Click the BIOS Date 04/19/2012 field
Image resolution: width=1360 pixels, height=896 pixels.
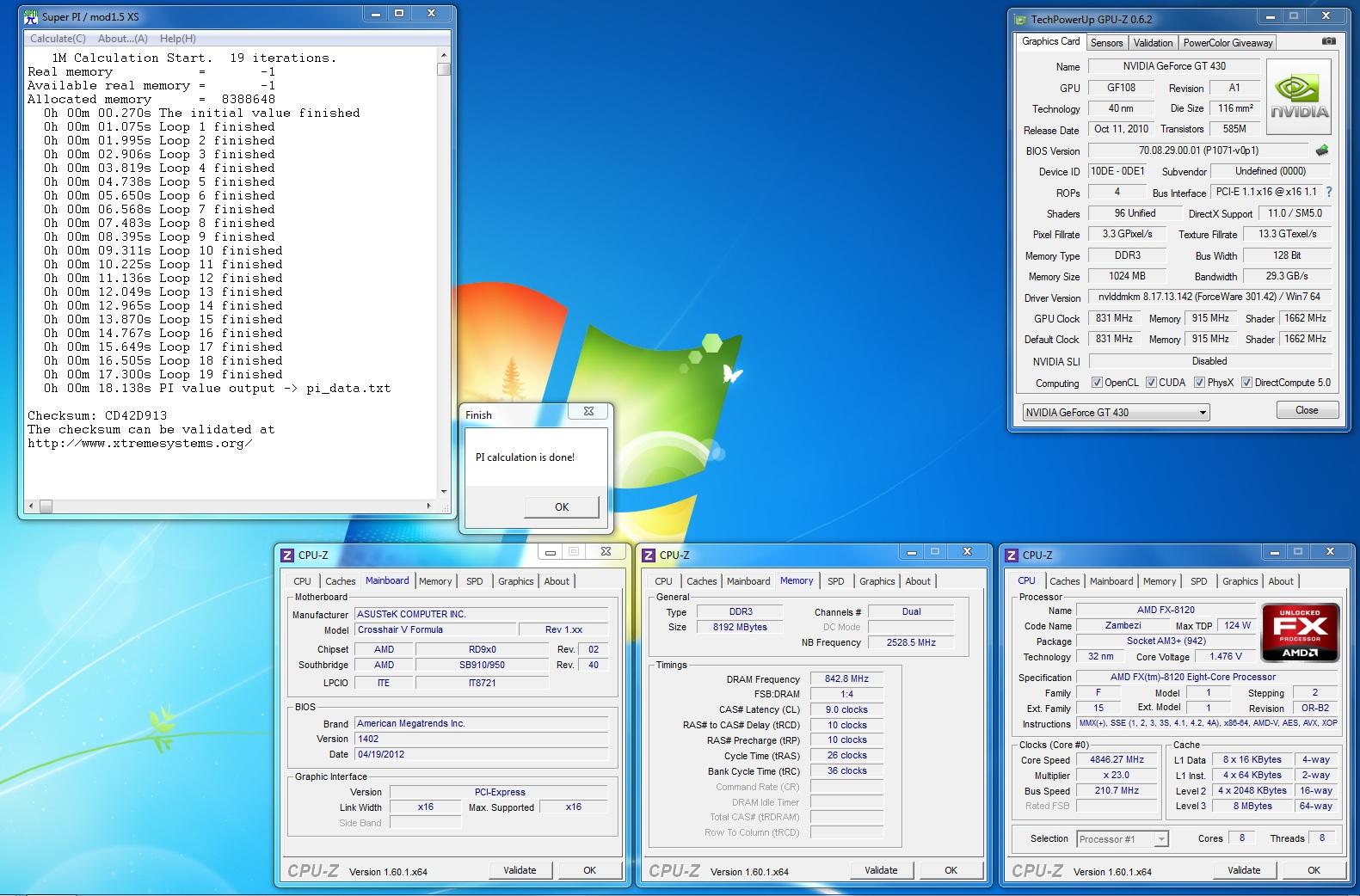click(481, 754)
